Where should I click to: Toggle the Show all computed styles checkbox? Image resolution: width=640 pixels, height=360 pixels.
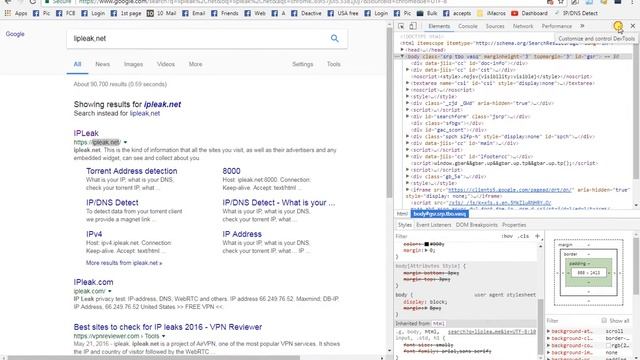tap(604, 320)
